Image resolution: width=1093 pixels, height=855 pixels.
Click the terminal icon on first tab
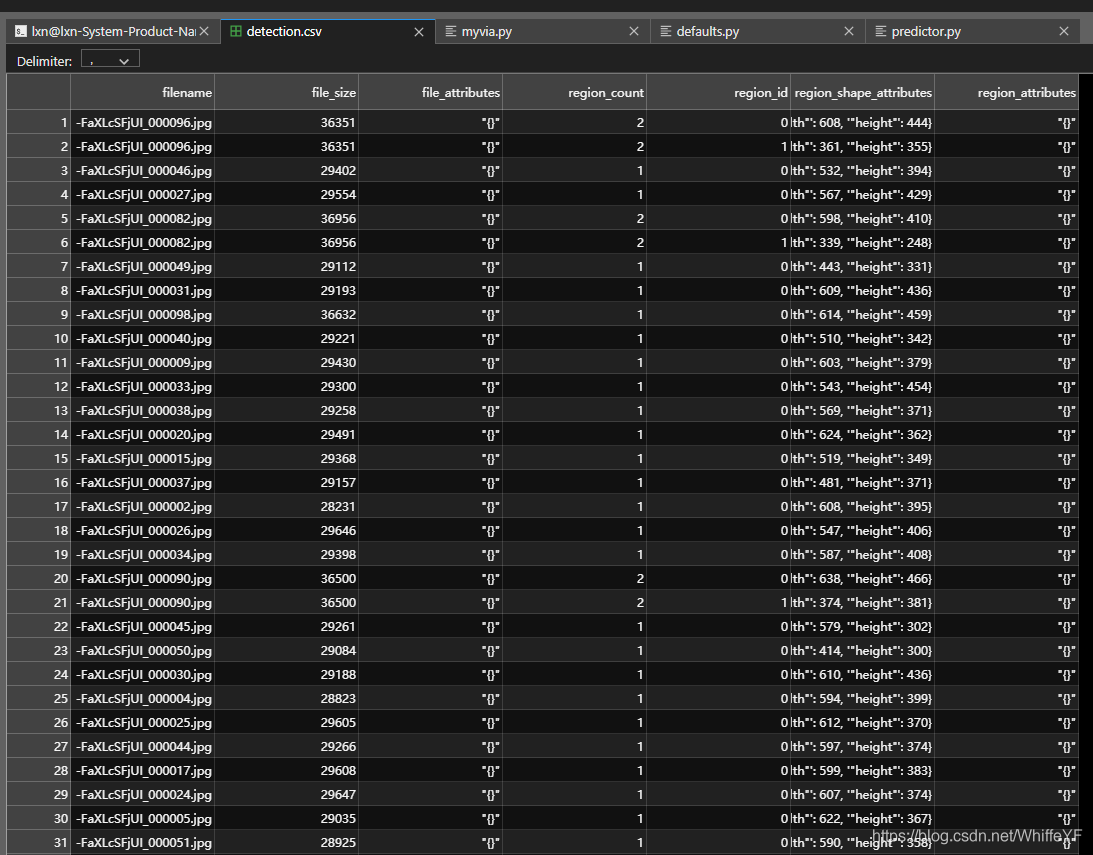coord(20,32)
